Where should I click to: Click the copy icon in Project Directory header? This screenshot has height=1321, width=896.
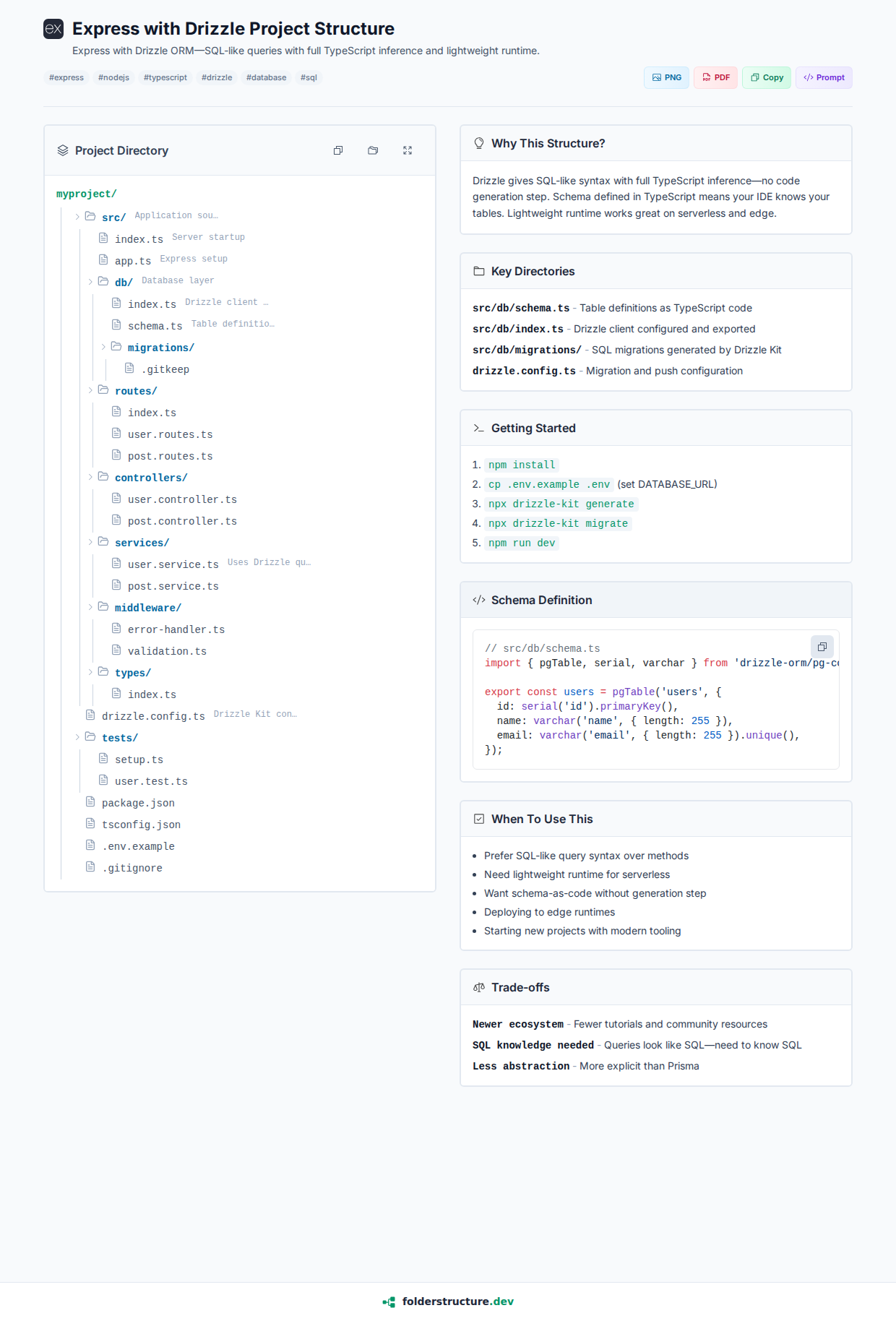(338, 150)
